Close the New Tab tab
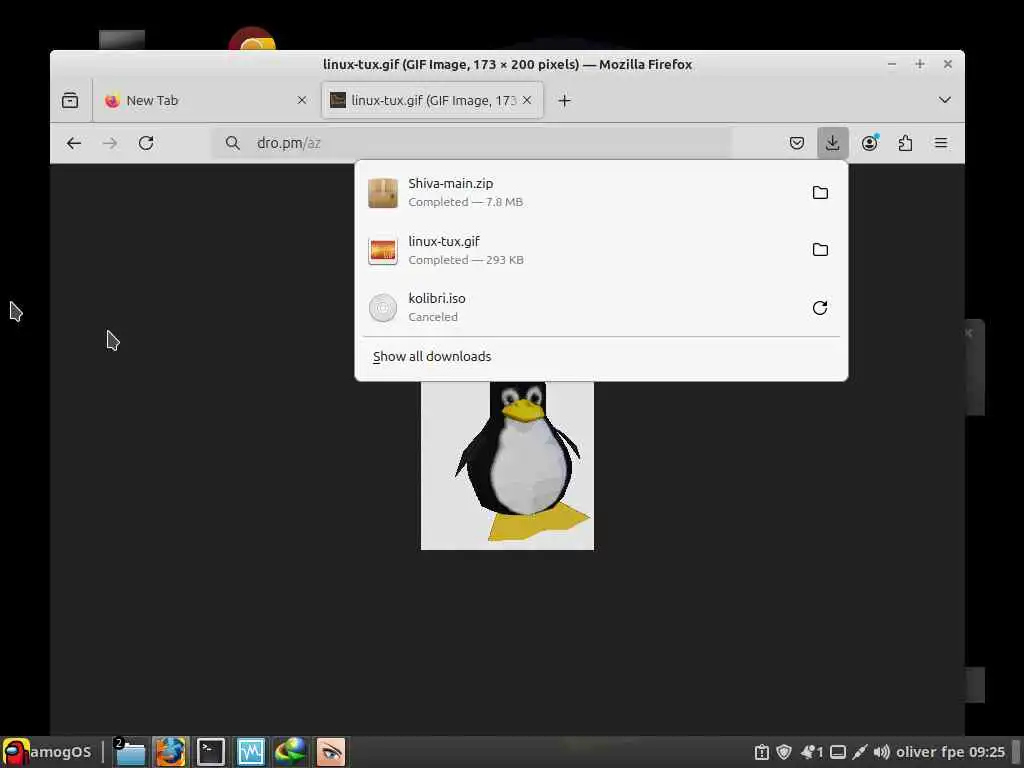Viewport: 1024px width, 768px height. coord(302,100)
